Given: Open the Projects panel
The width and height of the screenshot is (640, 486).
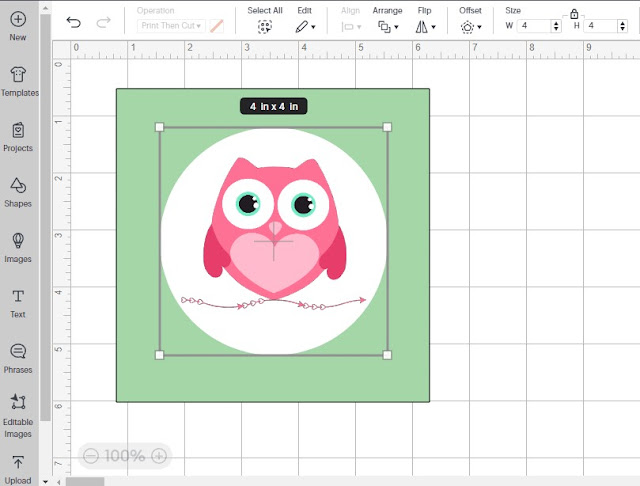Looking at the screenshot, I should click(18, 130).
